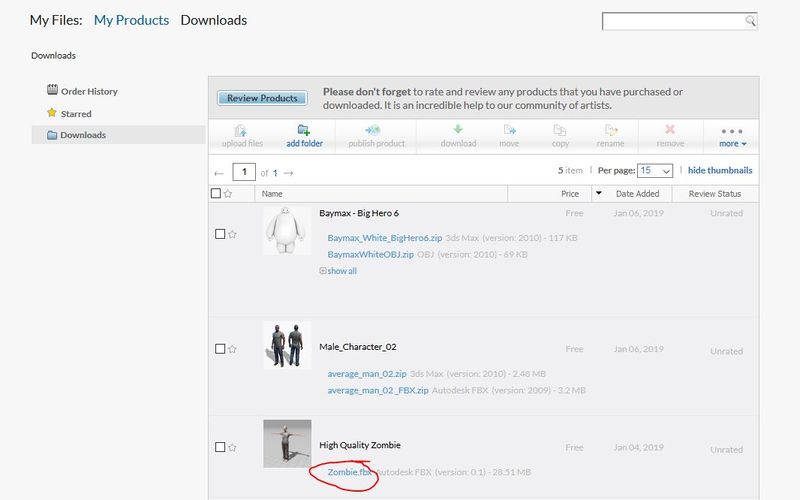
Task: Open the Baymax - Big Hero 6 title
Action: (x=359, y=213)
